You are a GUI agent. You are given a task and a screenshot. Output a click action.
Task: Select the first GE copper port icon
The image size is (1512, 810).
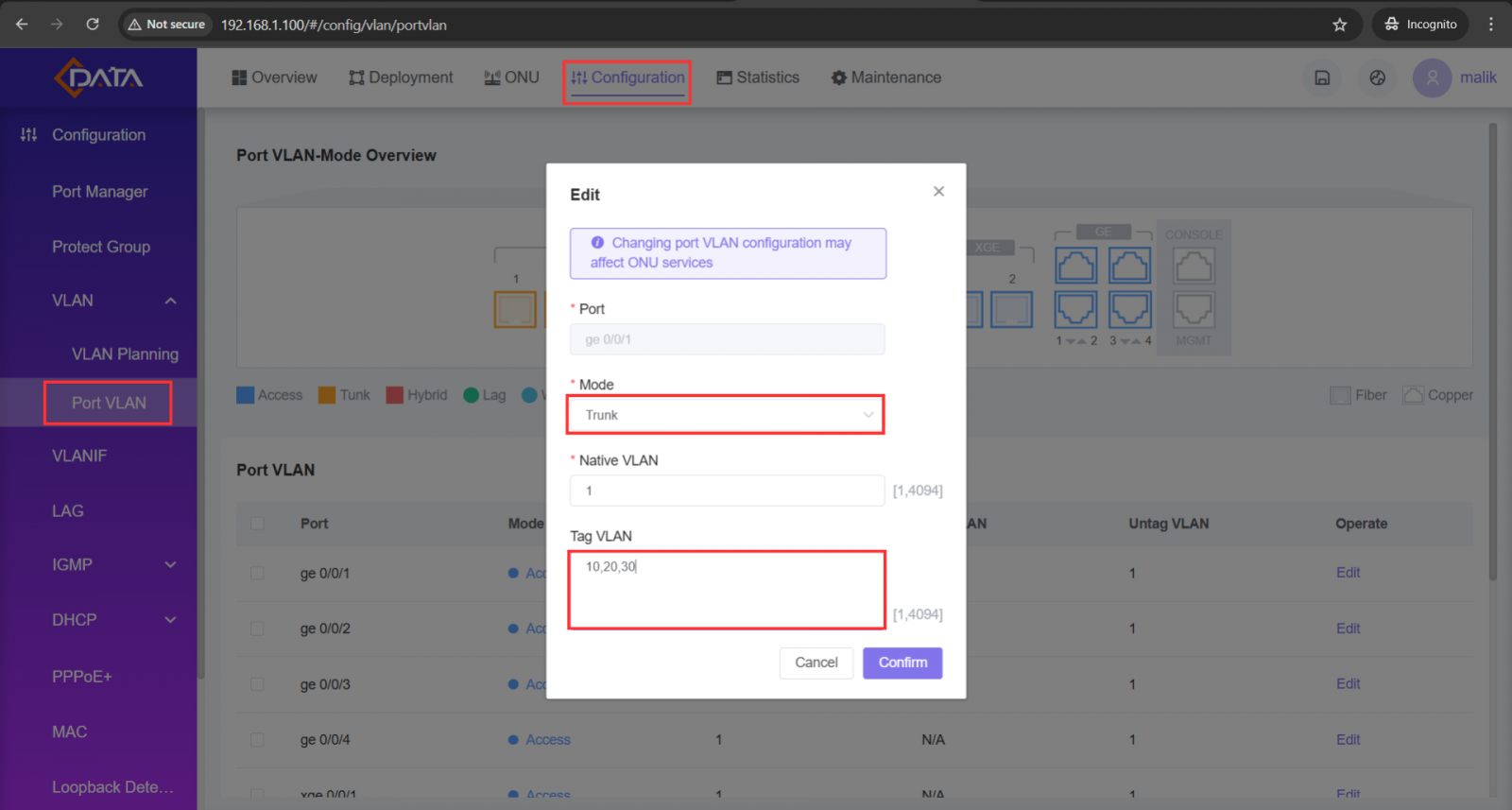coord(1075,267)
